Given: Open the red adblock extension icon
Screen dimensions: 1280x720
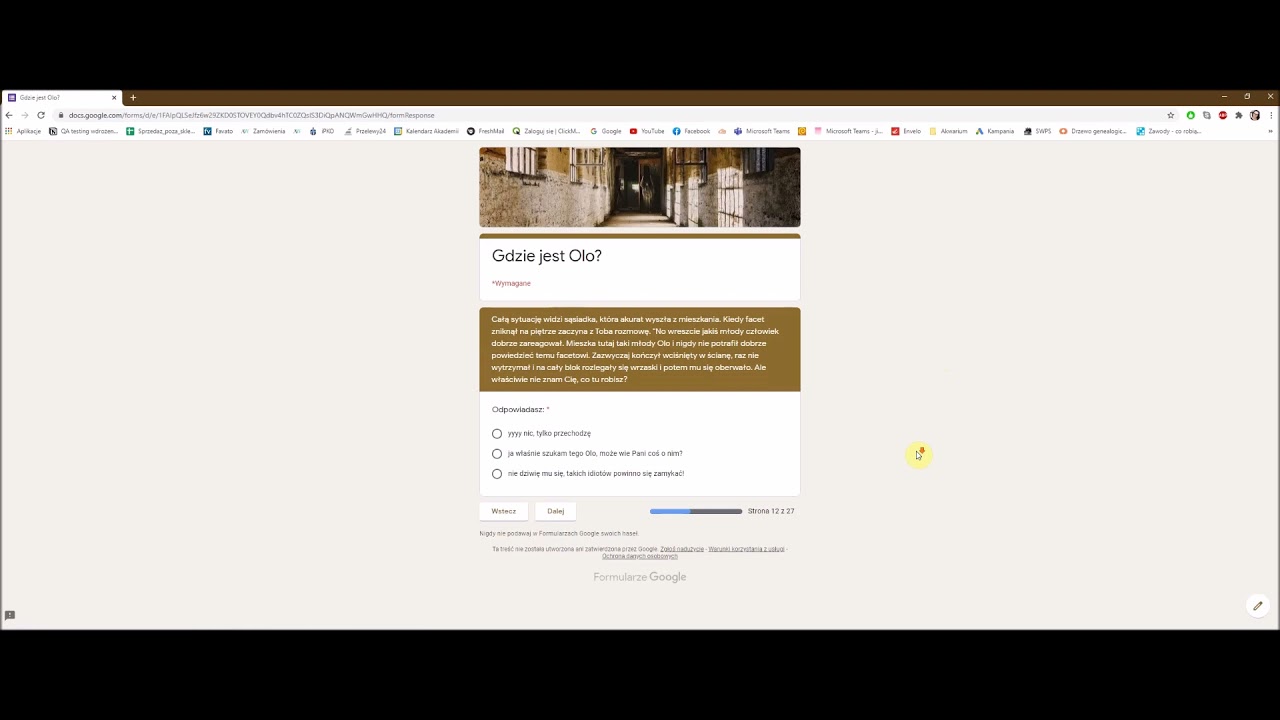Looking at the screenshot, I should (x=1222, y=115).
